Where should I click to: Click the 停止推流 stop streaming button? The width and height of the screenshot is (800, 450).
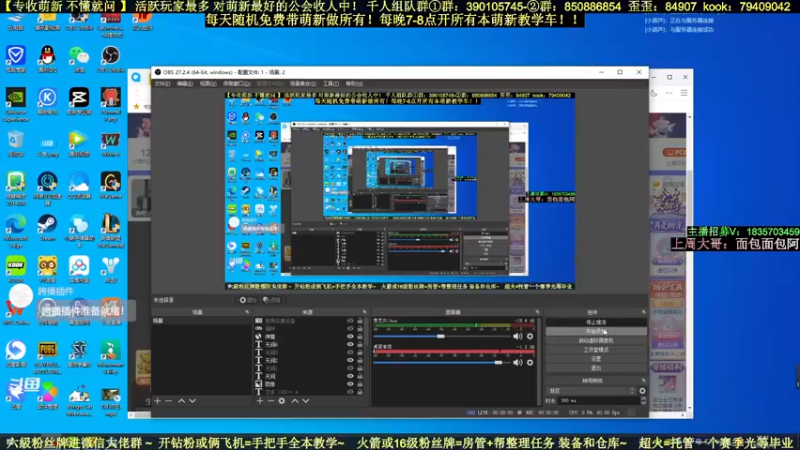coord(596,322)
